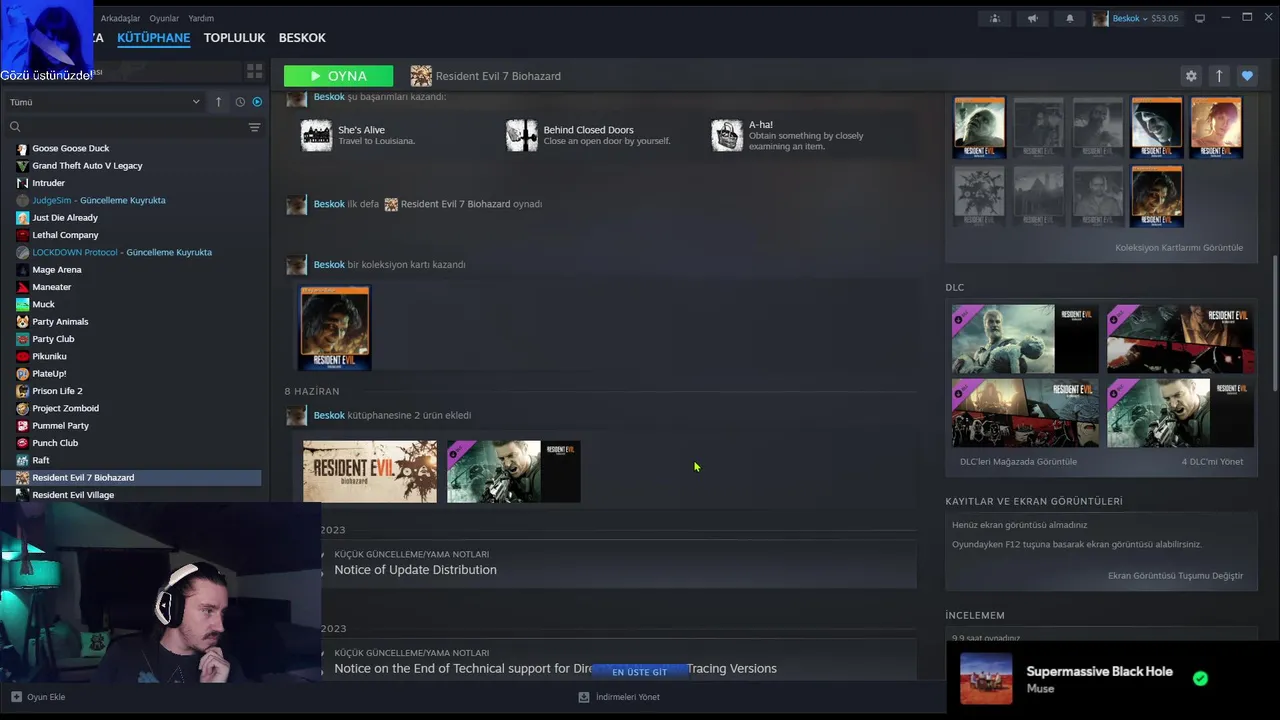Click the sort-ascending arrow in library filter

click(x=218, y=102)
